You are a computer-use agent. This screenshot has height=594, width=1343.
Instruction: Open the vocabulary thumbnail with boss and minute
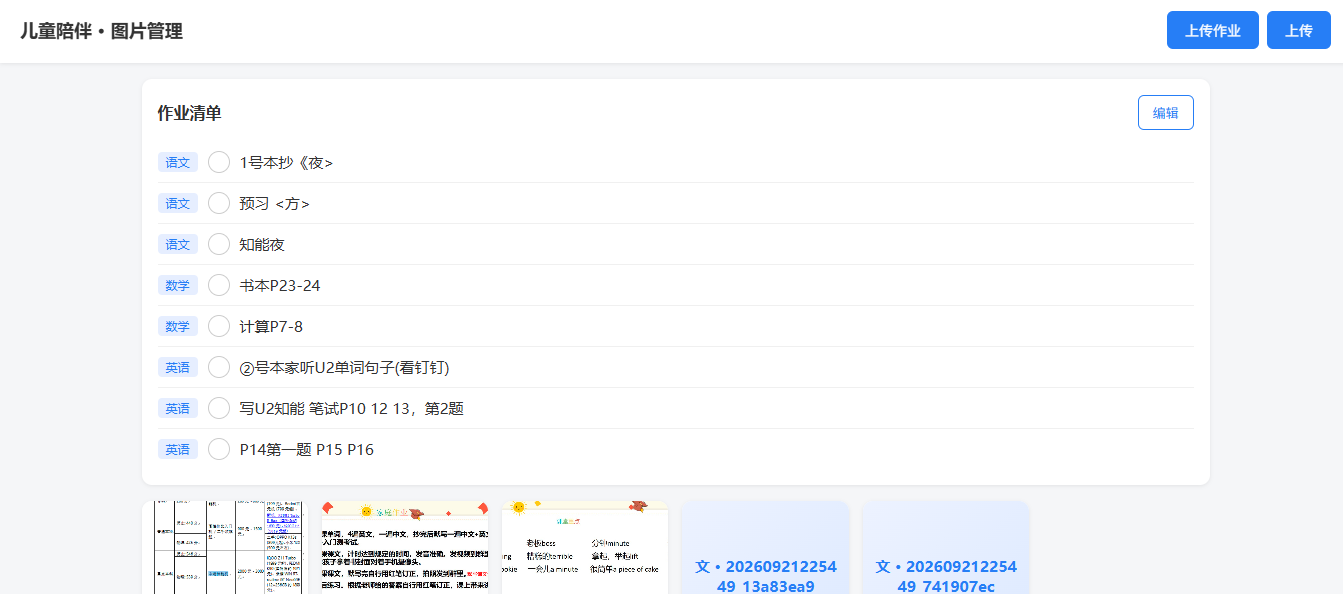pos(585,547)
